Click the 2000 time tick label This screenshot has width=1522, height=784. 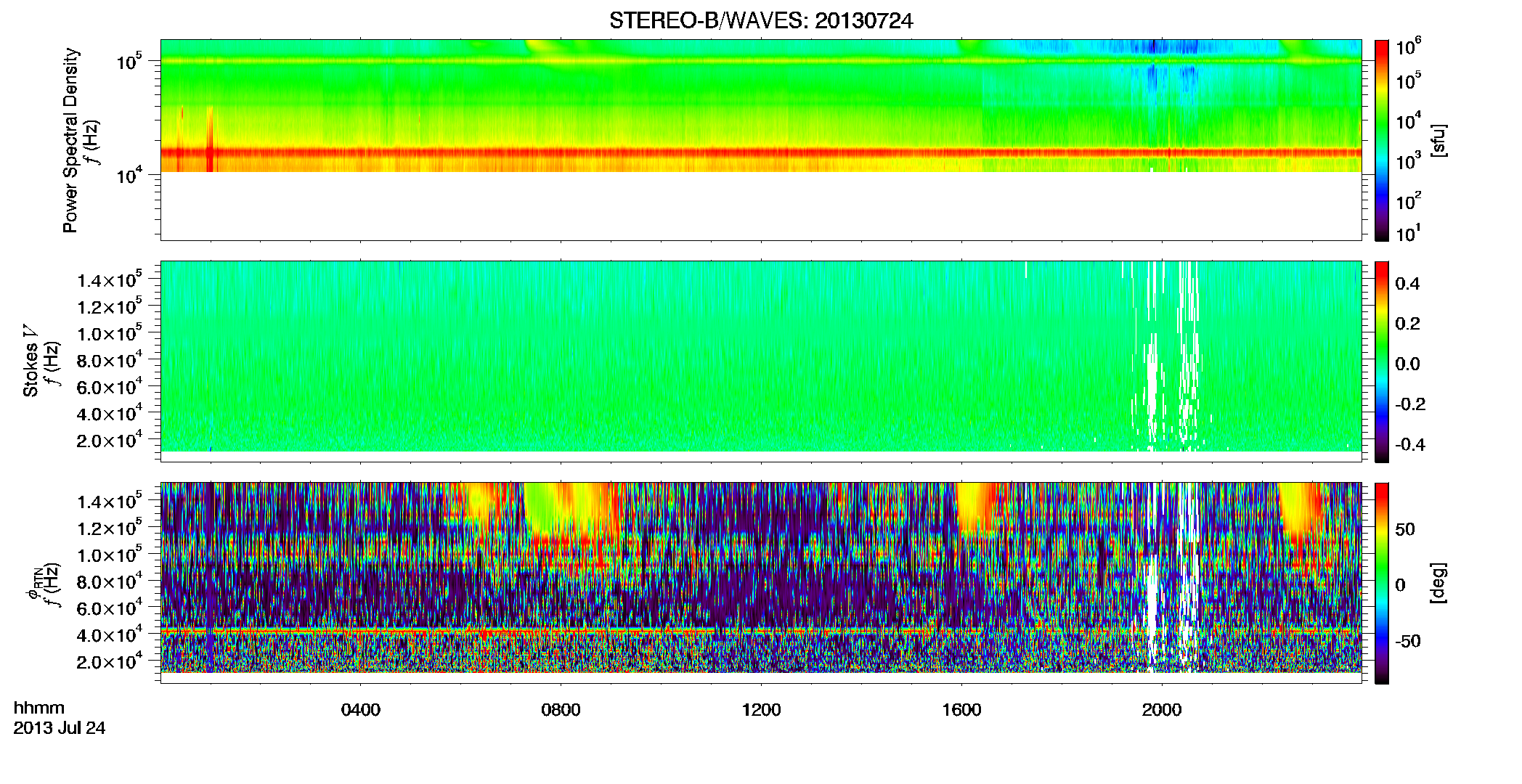pos(1162,710)
